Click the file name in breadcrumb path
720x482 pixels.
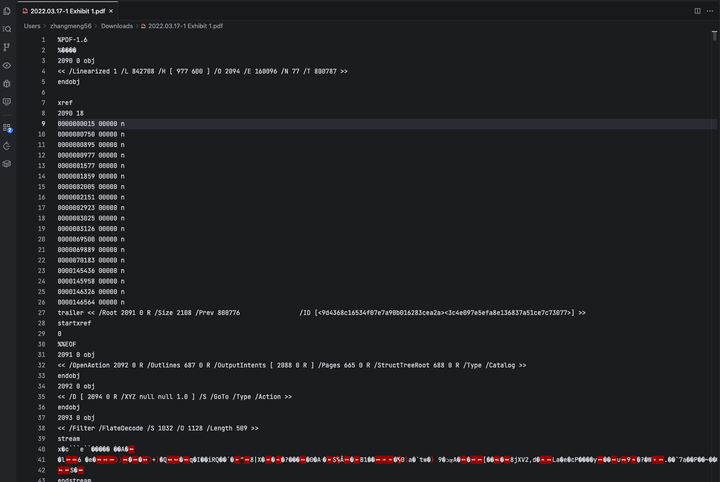point(183,26)
